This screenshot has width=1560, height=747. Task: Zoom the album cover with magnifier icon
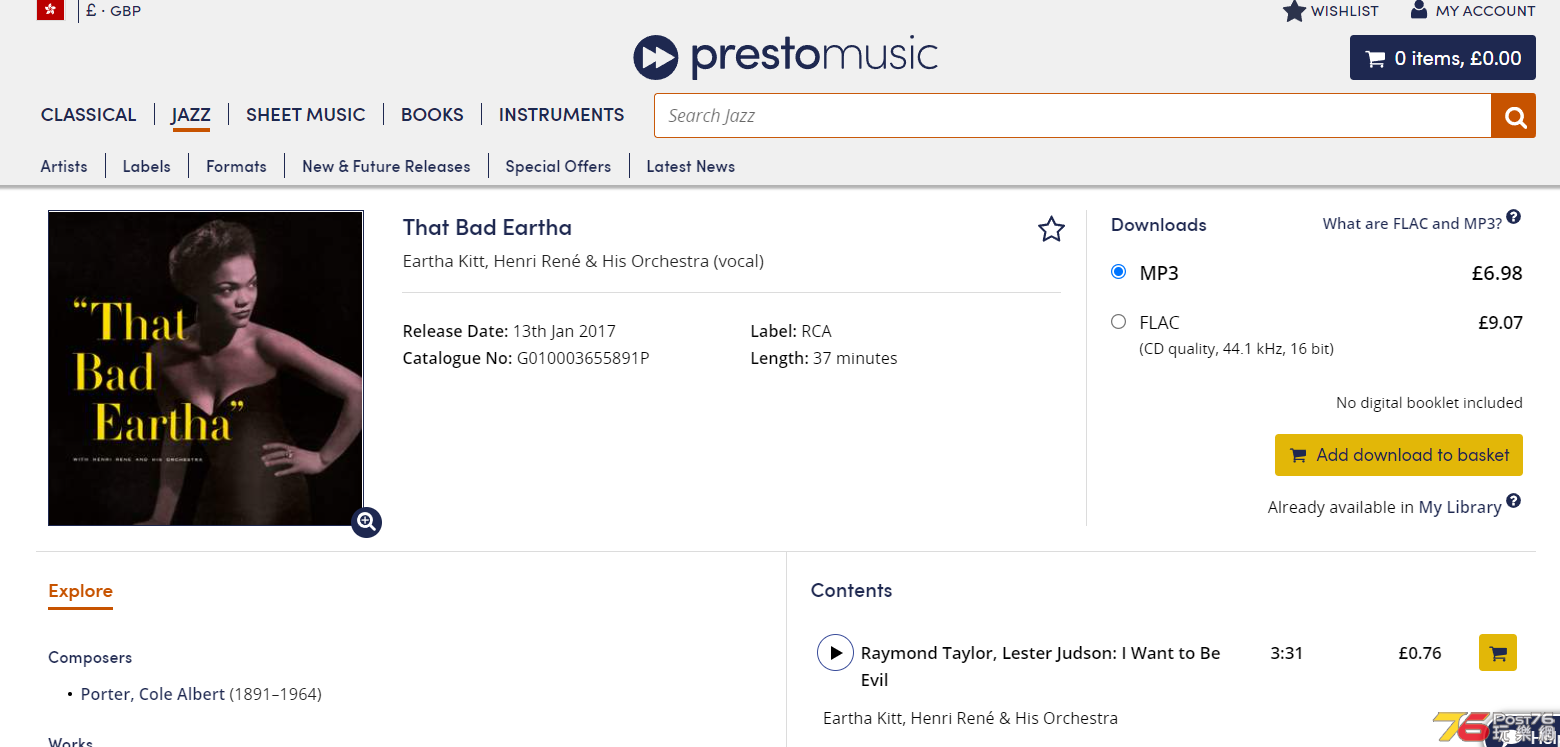366,522
